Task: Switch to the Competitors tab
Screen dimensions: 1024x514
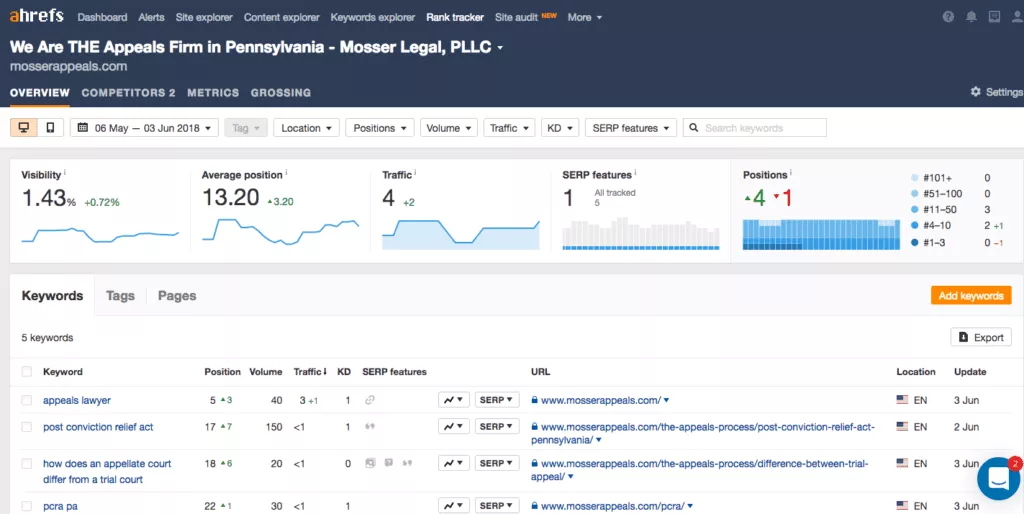Action: 128,93
